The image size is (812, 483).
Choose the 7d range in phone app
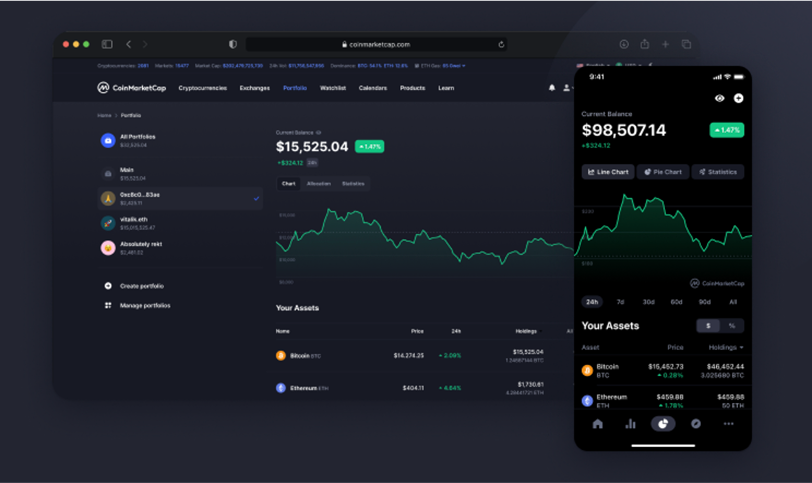coord(620,302)
